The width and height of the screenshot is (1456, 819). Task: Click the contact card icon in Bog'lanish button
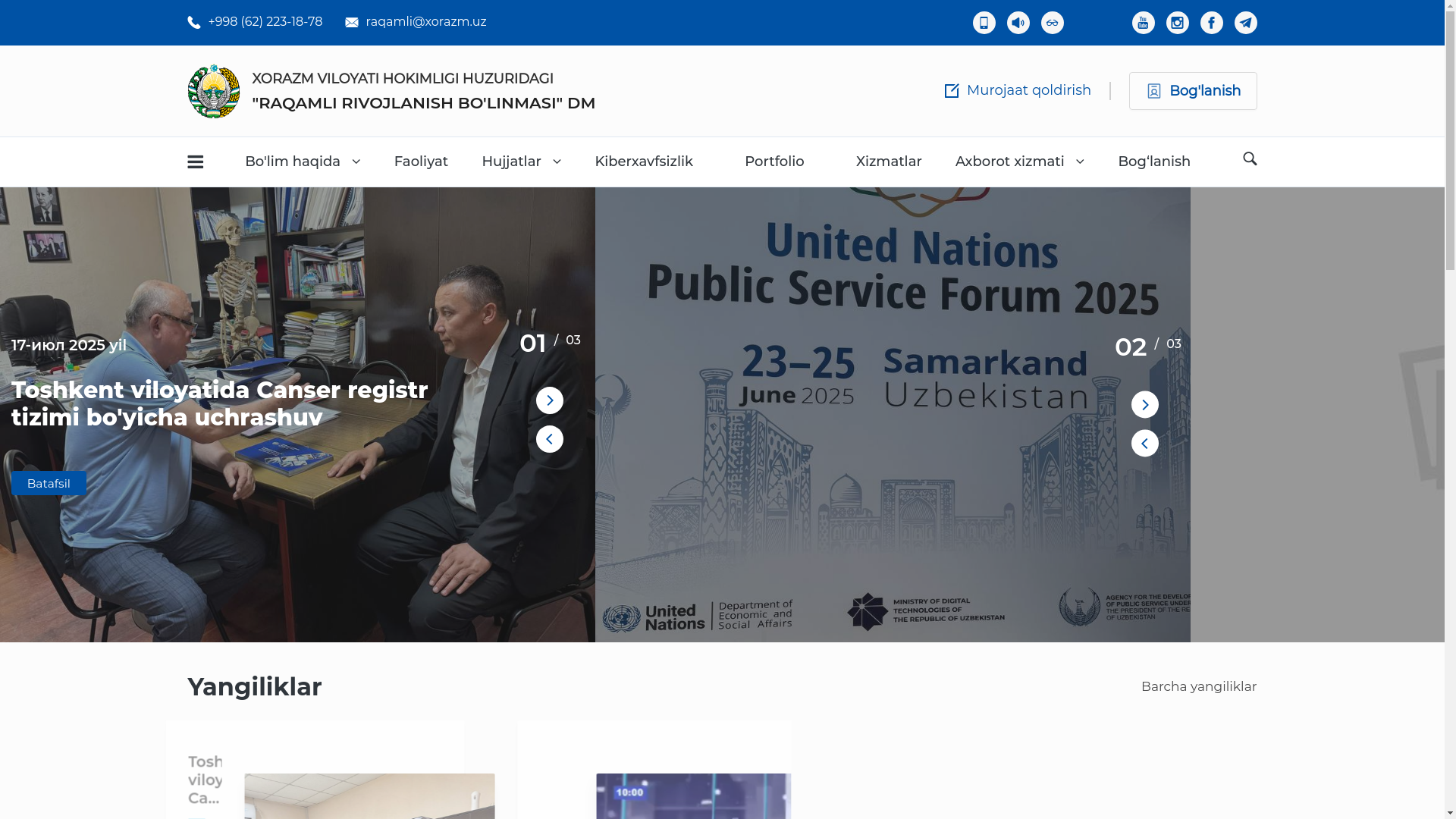(1153, 91)
